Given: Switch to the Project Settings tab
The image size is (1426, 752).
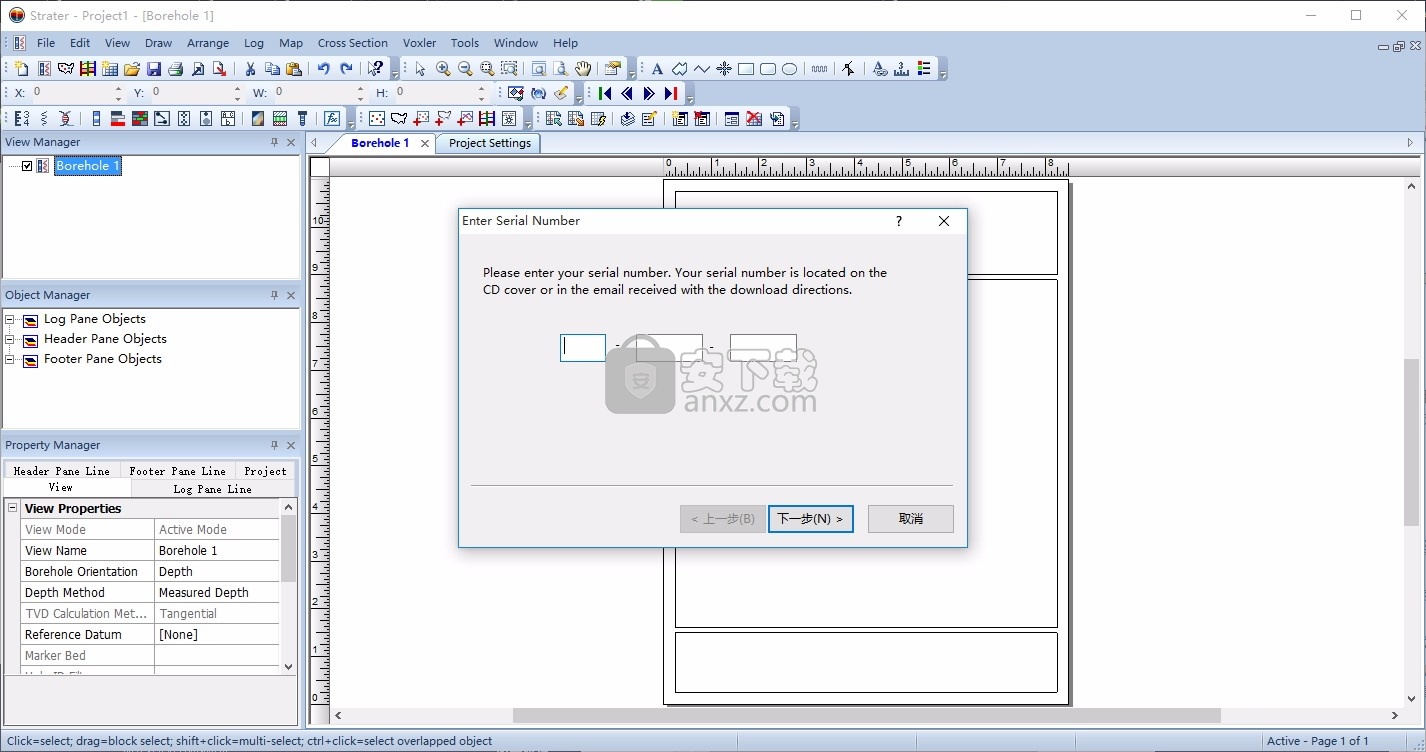Looking at the screenshot, I should tap(490, 143).
